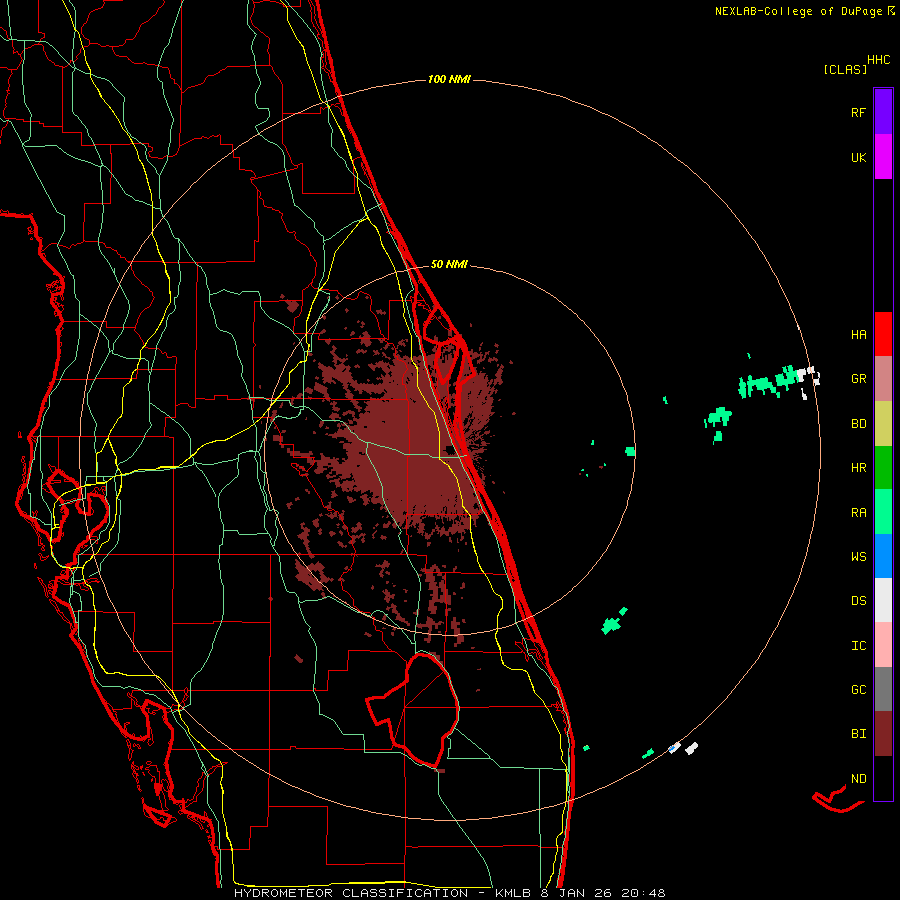
Task: Click the BI legend label
Action: tap(859, 734)
